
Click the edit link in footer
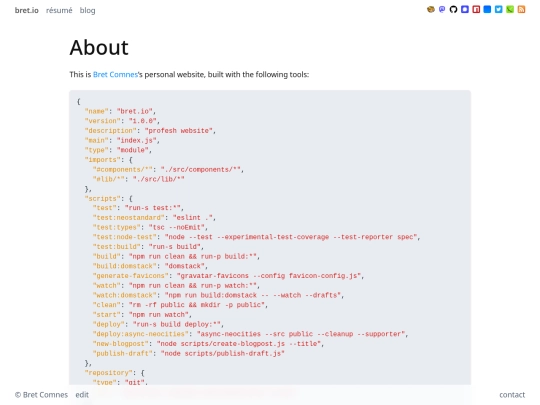pos(82,395)
